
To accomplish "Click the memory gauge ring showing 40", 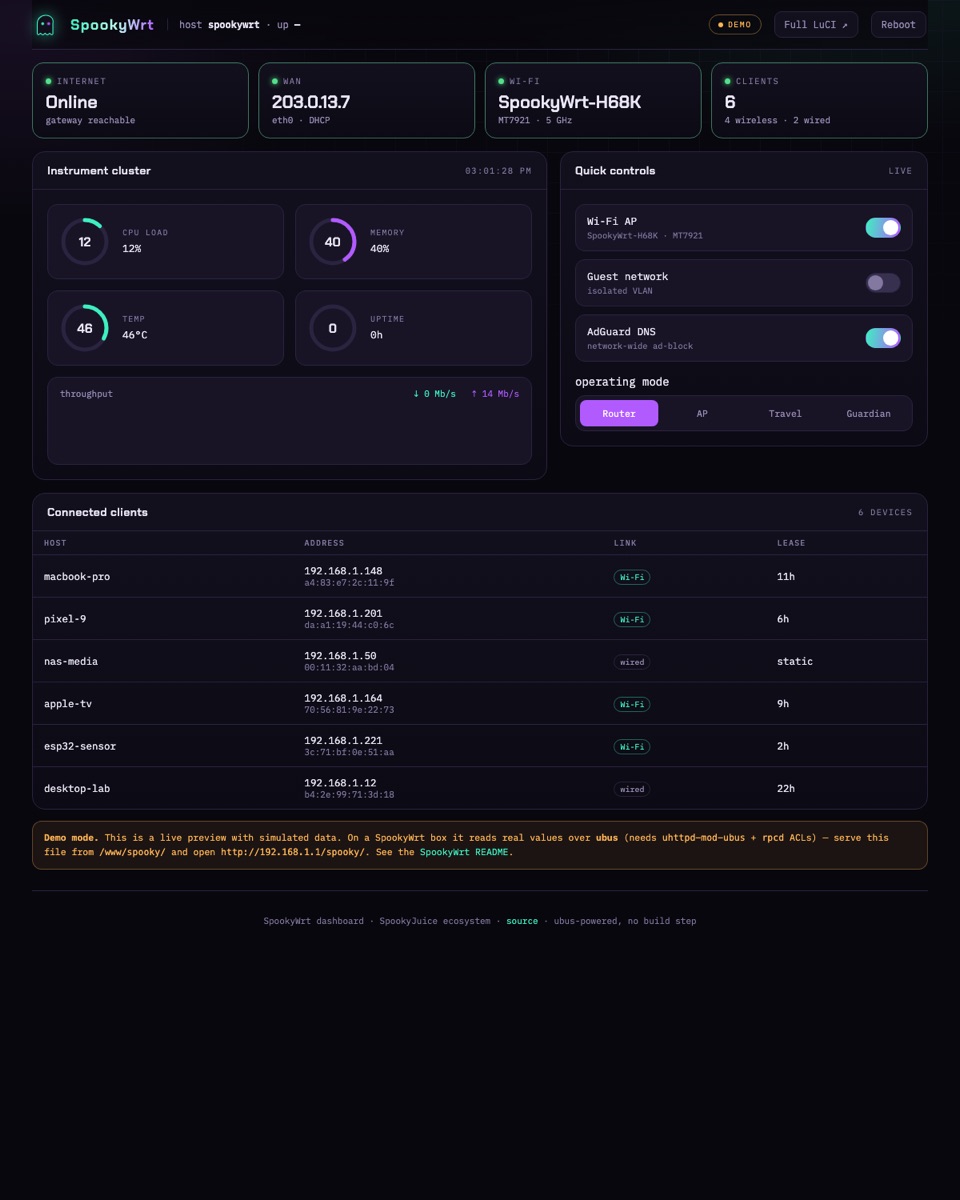I will pos(332,242).
